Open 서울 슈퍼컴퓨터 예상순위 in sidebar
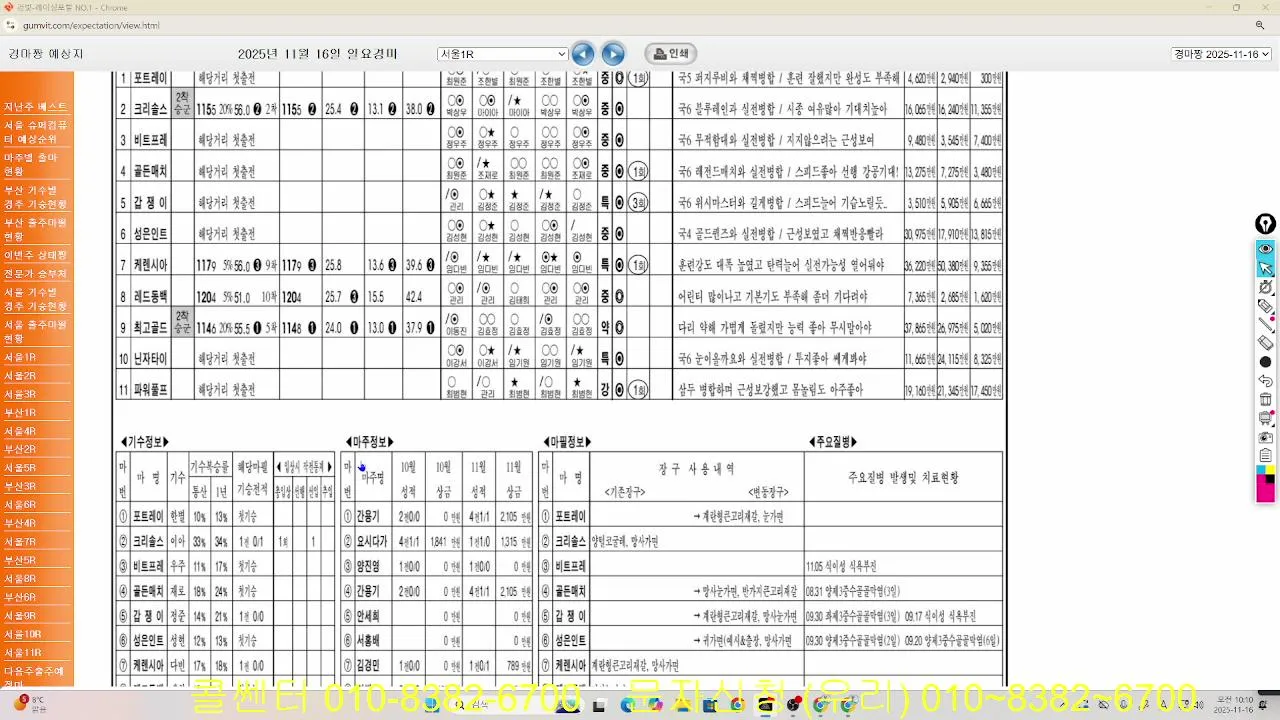Image resolution: width=1280 pixels, height=720 pixels. (36, 132)
